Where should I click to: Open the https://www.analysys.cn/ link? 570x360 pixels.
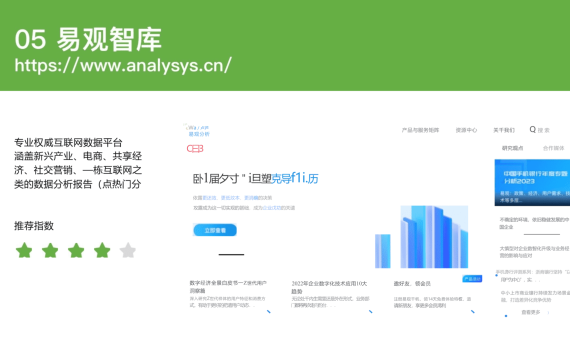123,66
